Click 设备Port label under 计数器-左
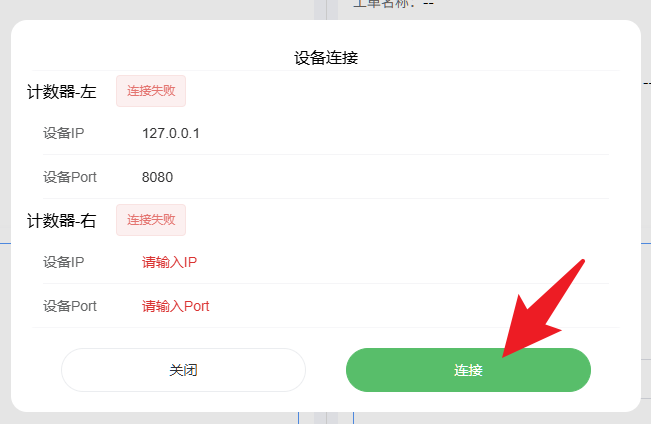 pyautogui.click(x=70, y=177)
